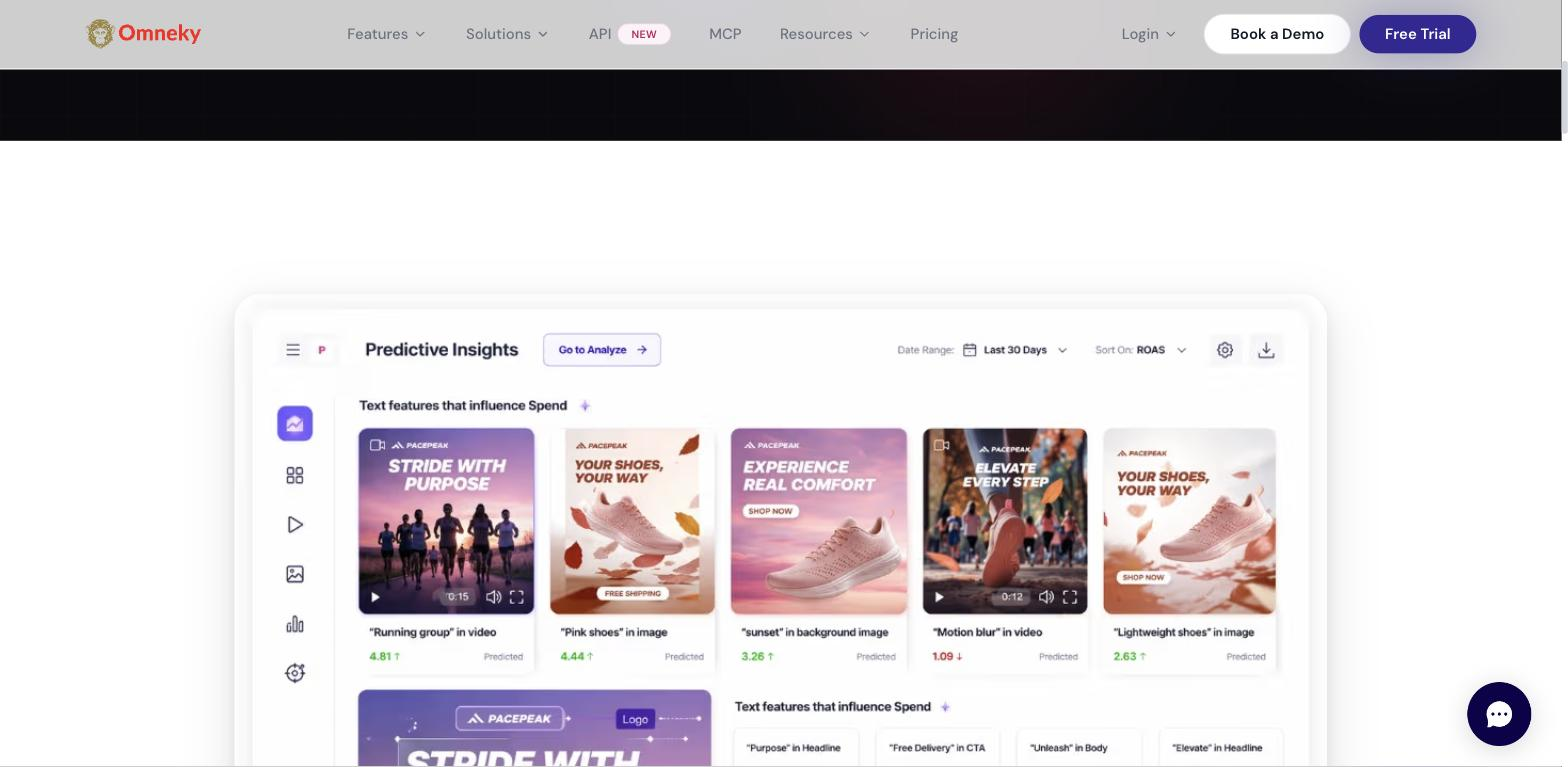This screenshot has height=767, width=1568.
Task: Click the target gear sidebar icon
Action: 295,673
